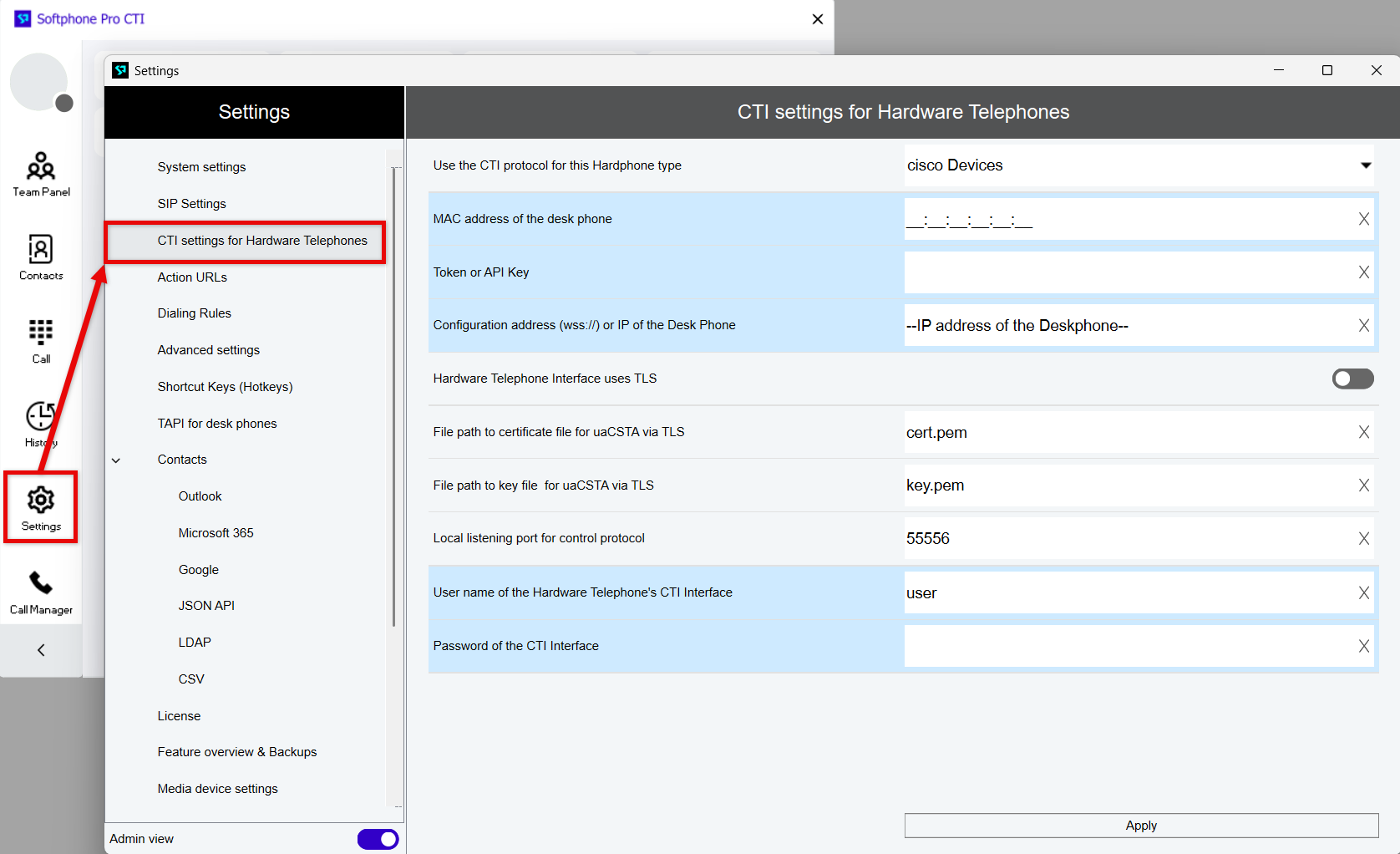1400x854 pixels.
Task: Open the History clock icon
Action: 41,424
